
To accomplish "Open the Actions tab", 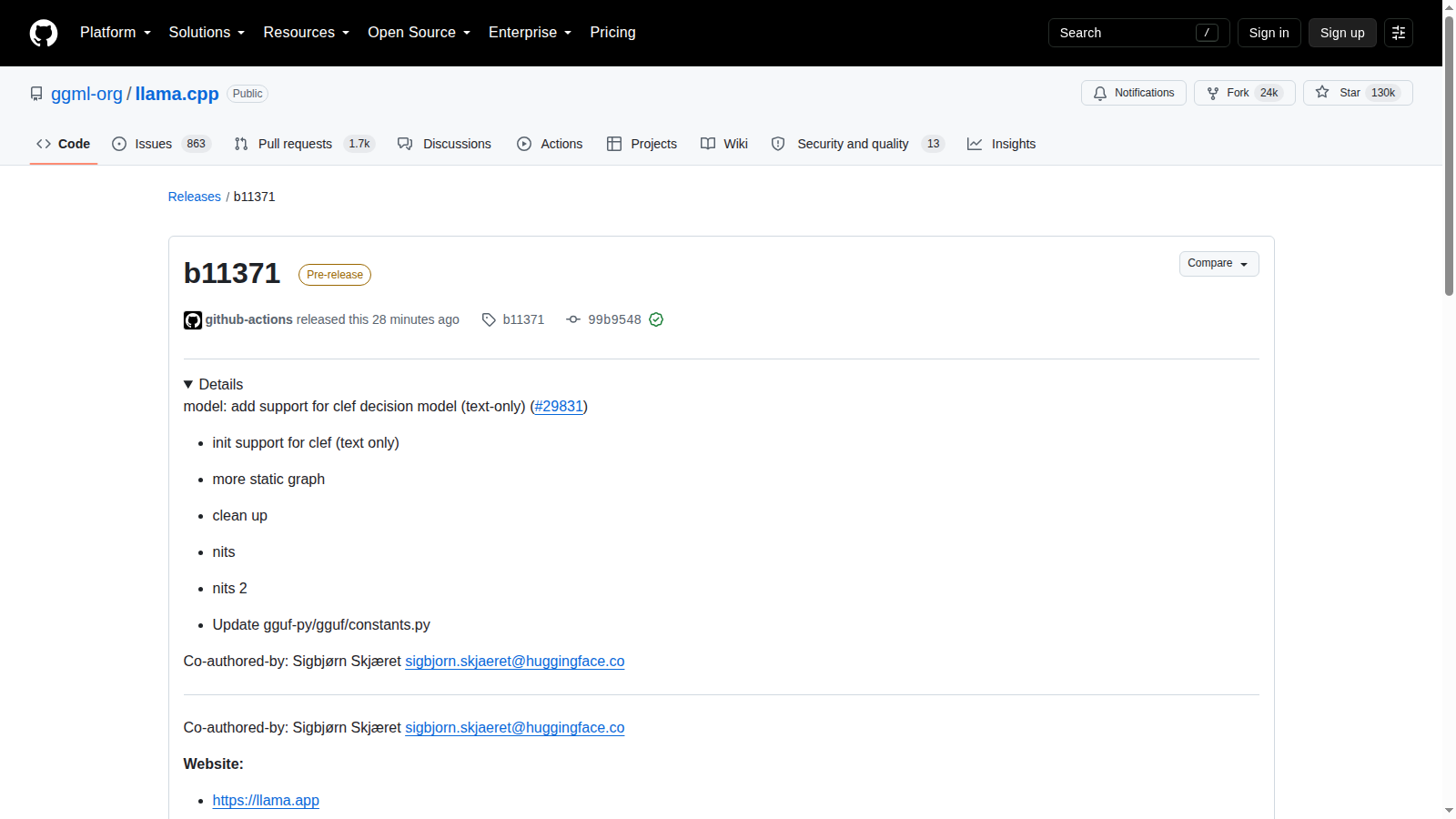I will click(x=550, y=144).
